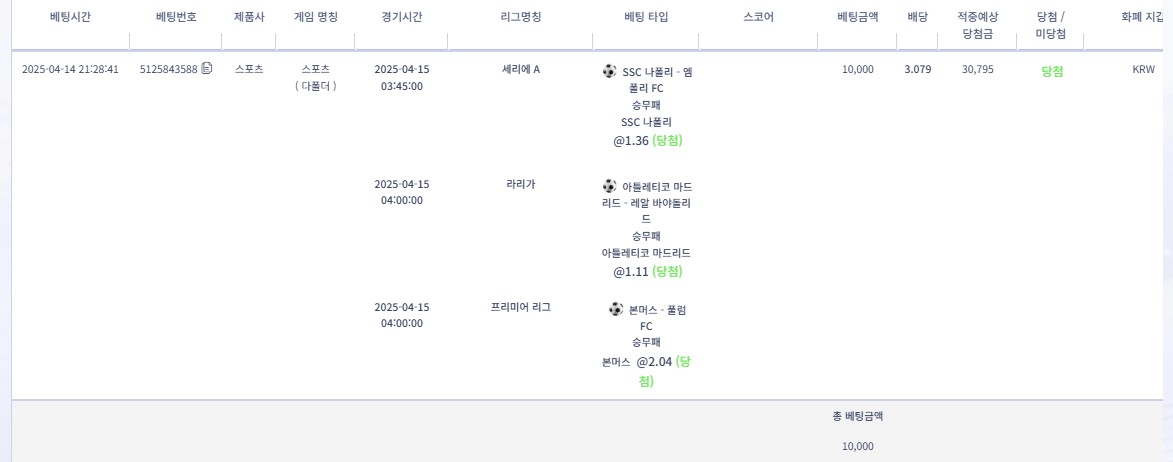
Task: Copy the bet number 5125843588
Action: [207, 69]
